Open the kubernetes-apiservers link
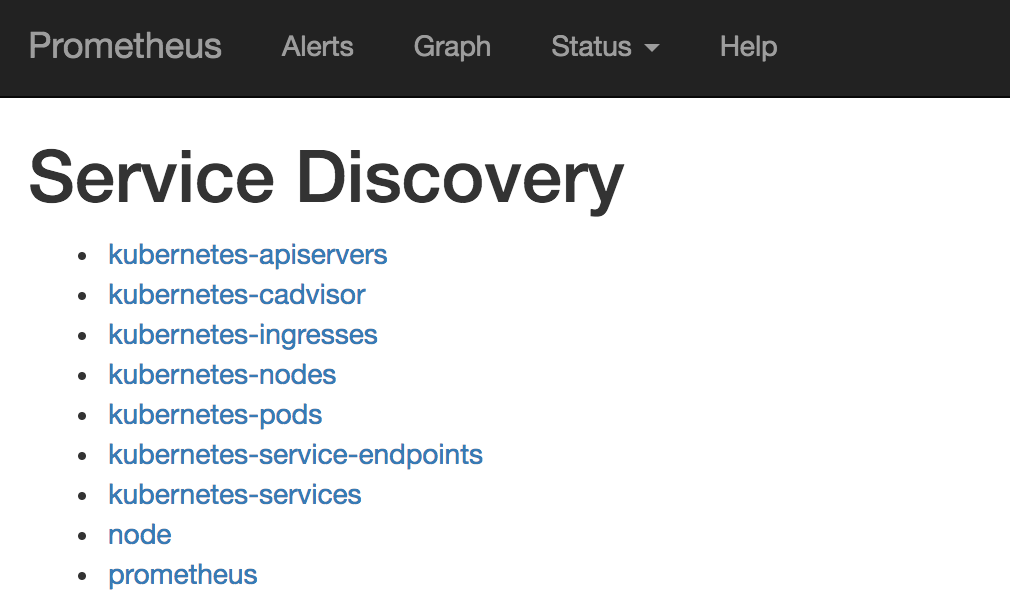This screenshot has height=604, width=1010. [247, 255]
